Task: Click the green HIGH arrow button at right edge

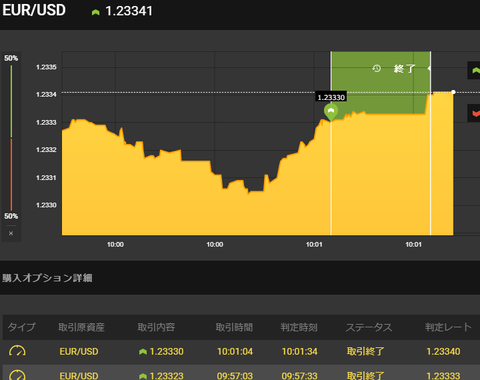Action: pyautogui.click(x=474, y=70)
